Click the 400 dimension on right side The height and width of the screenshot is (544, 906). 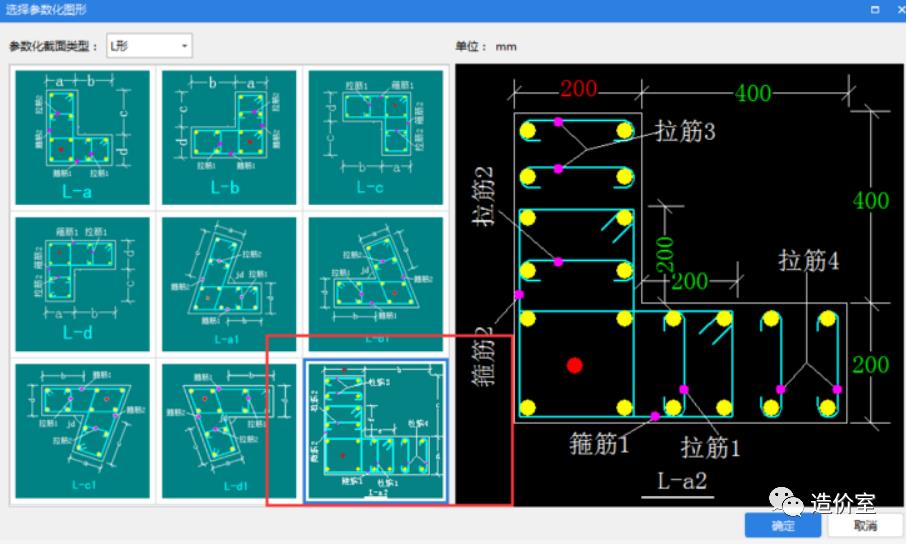[871, 201]
